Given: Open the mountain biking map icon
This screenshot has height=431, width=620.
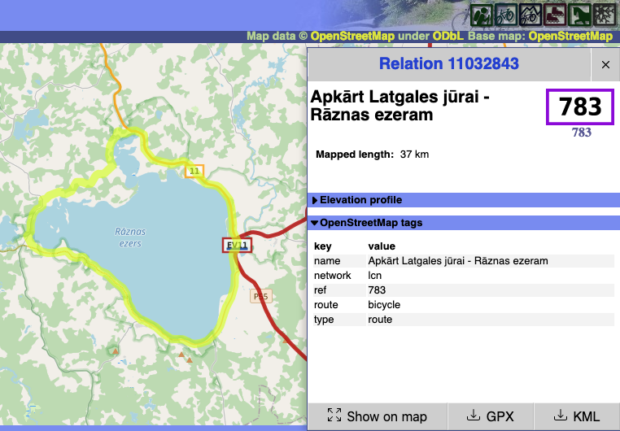Looking at the screenshot, I should 530,14.
